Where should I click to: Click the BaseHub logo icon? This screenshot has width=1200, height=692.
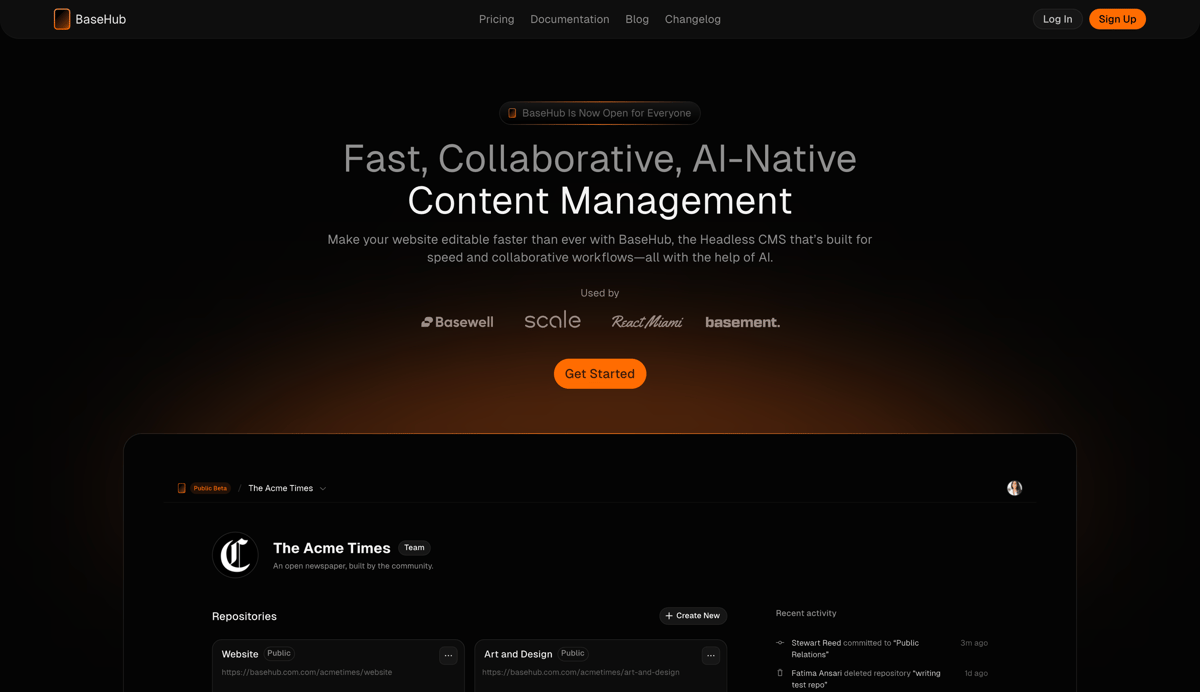[x=61, y=18]
